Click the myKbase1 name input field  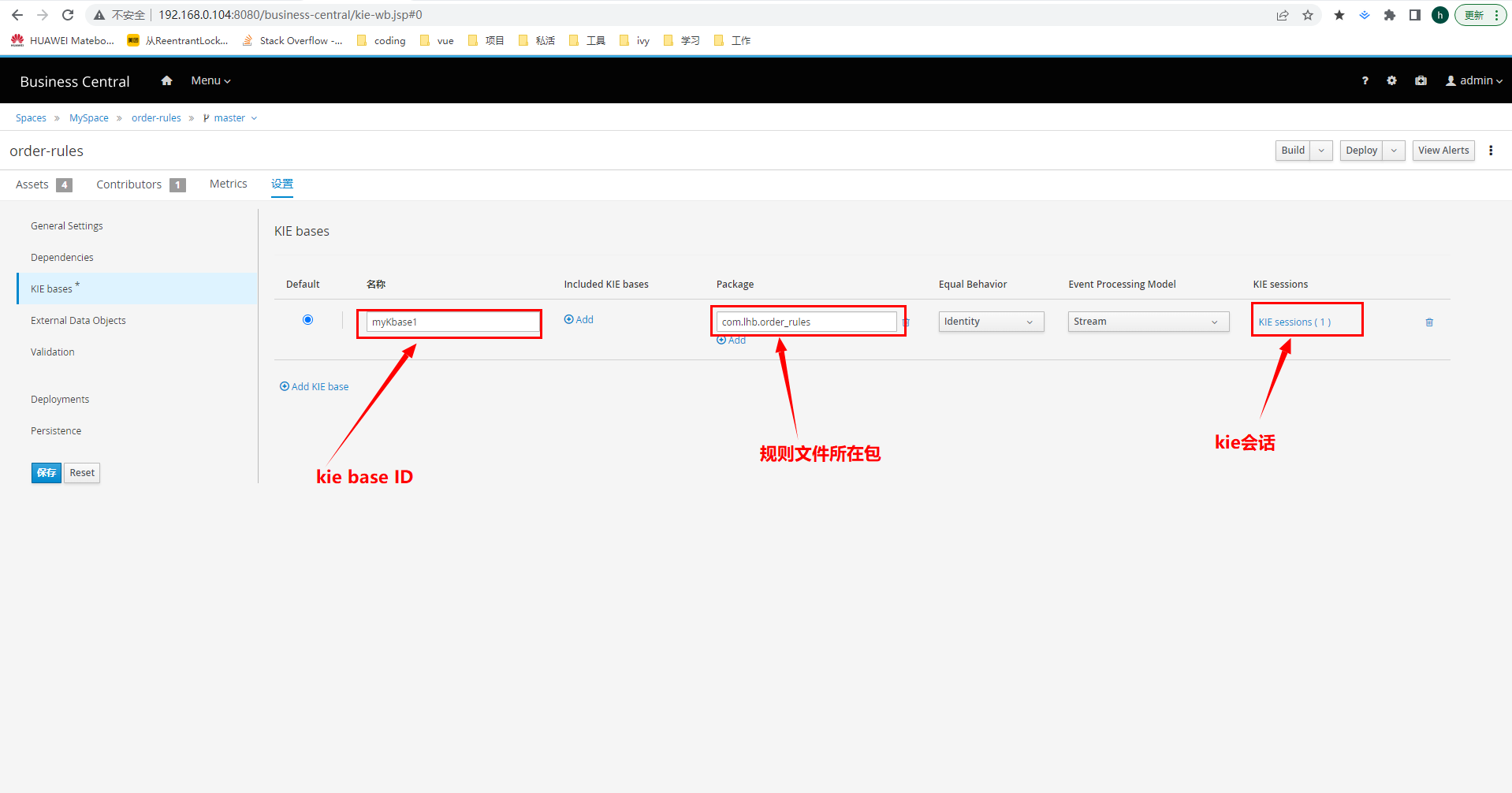click(452, 322)
